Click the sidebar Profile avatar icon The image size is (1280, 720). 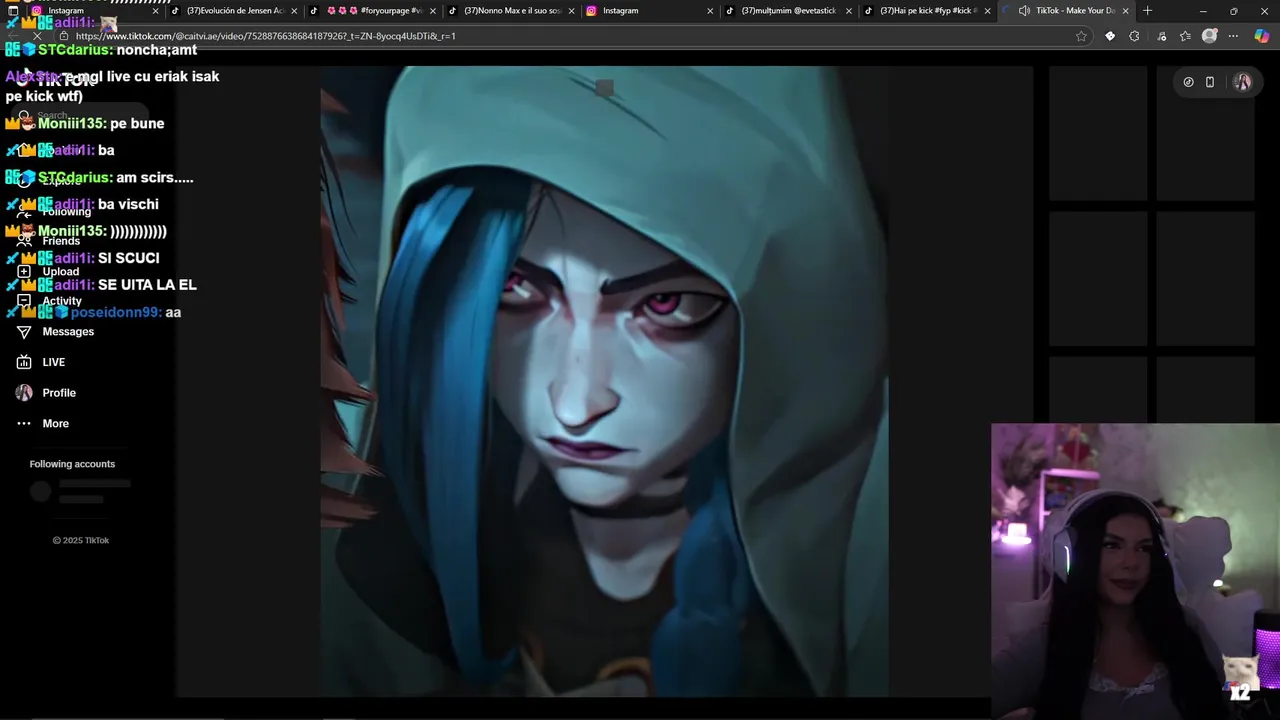[x=24, y=393]
